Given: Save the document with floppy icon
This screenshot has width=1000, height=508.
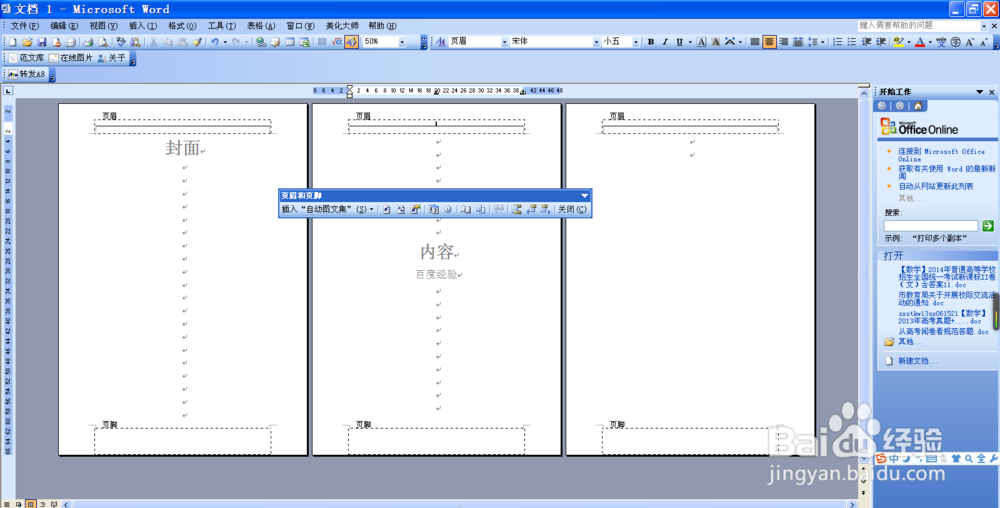Looking at the screenshot, I should coord(42,42).
